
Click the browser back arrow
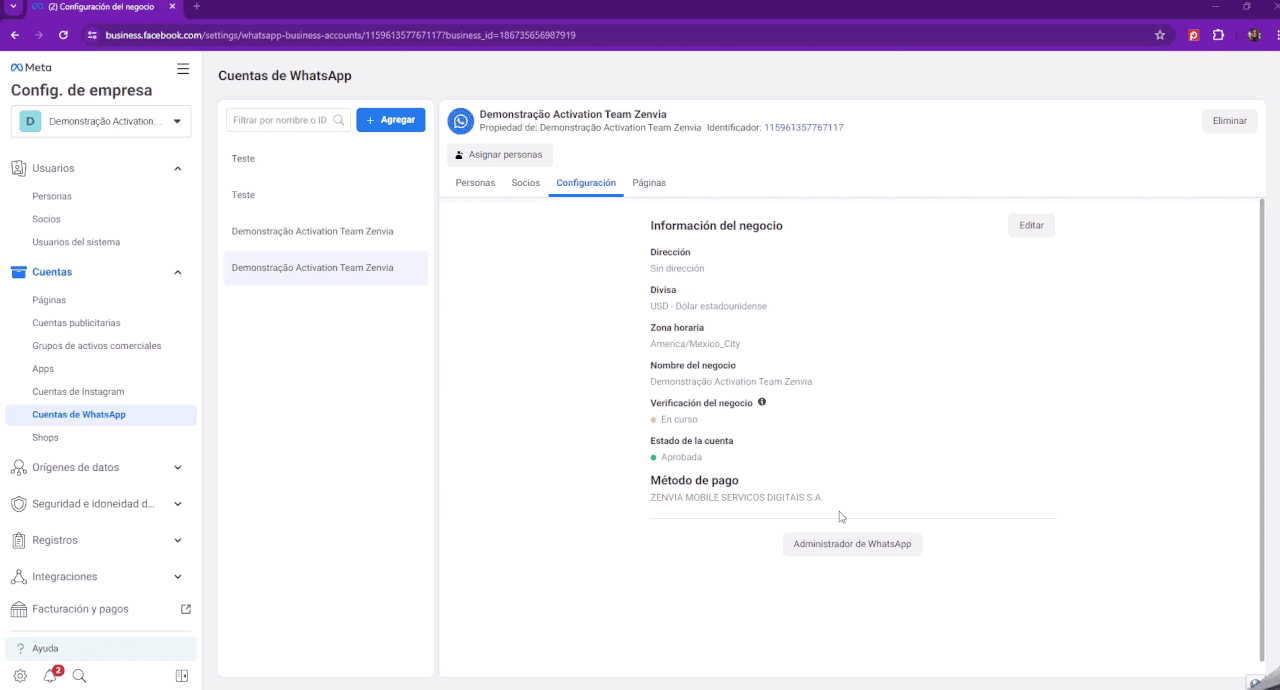coord(15,35)
